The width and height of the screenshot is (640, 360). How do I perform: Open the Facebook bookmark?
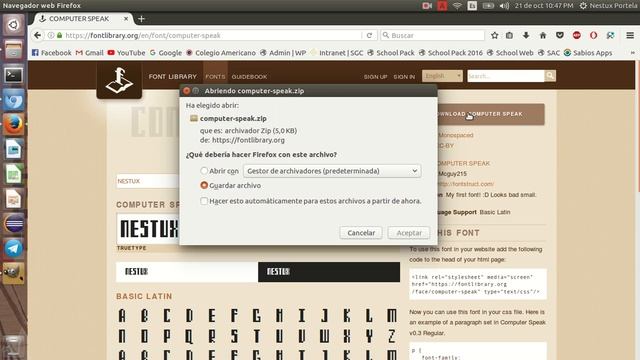pyautogui.click(x=51, y=53)
